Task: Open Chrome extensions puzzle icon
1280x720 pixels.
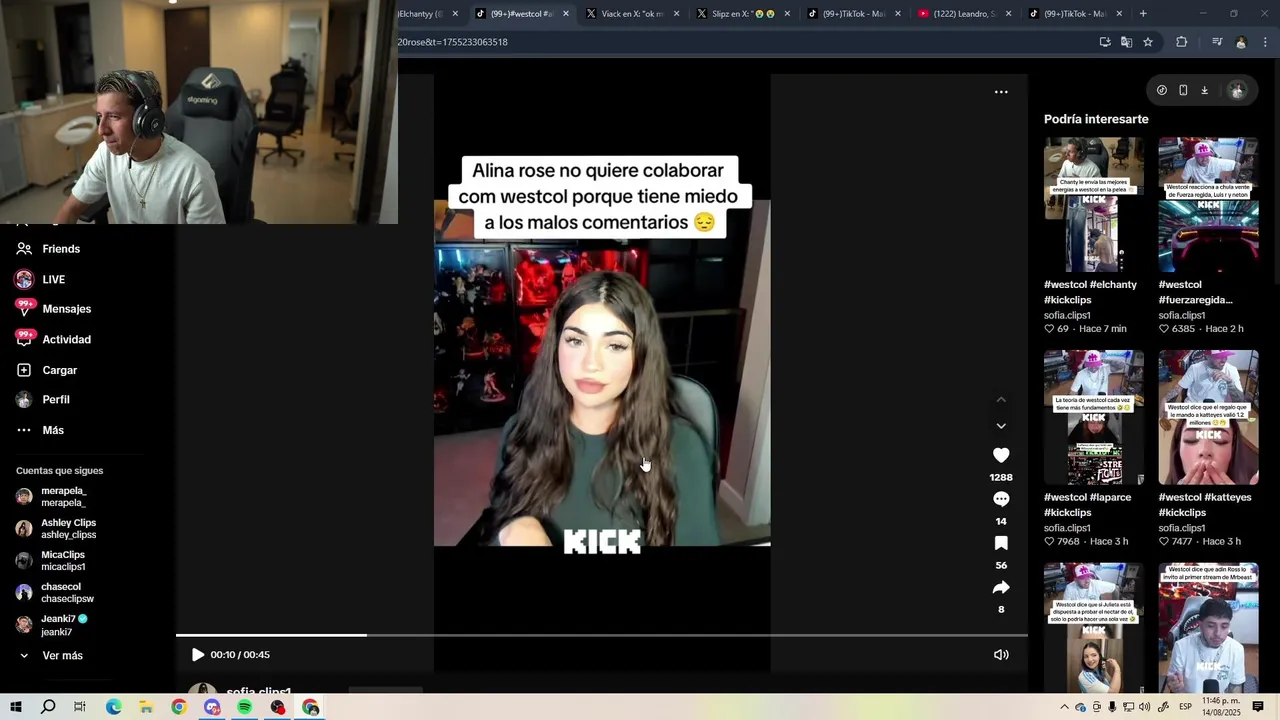Action: click(1182, 42)
